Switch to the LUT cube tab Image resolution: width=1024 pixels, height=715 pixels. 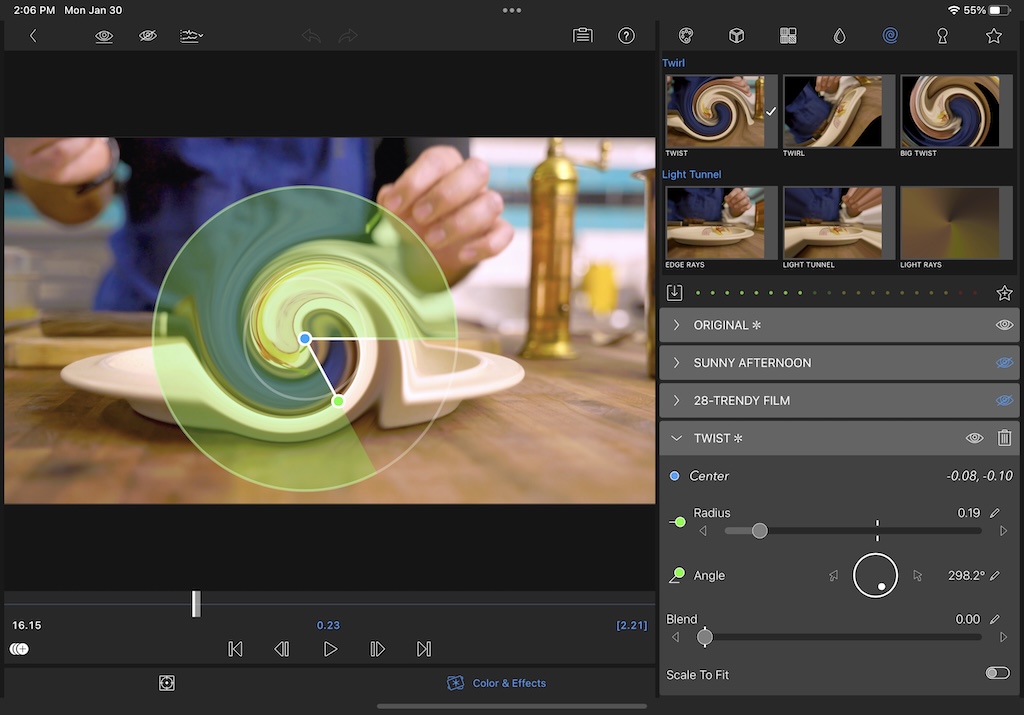point(737,35)
